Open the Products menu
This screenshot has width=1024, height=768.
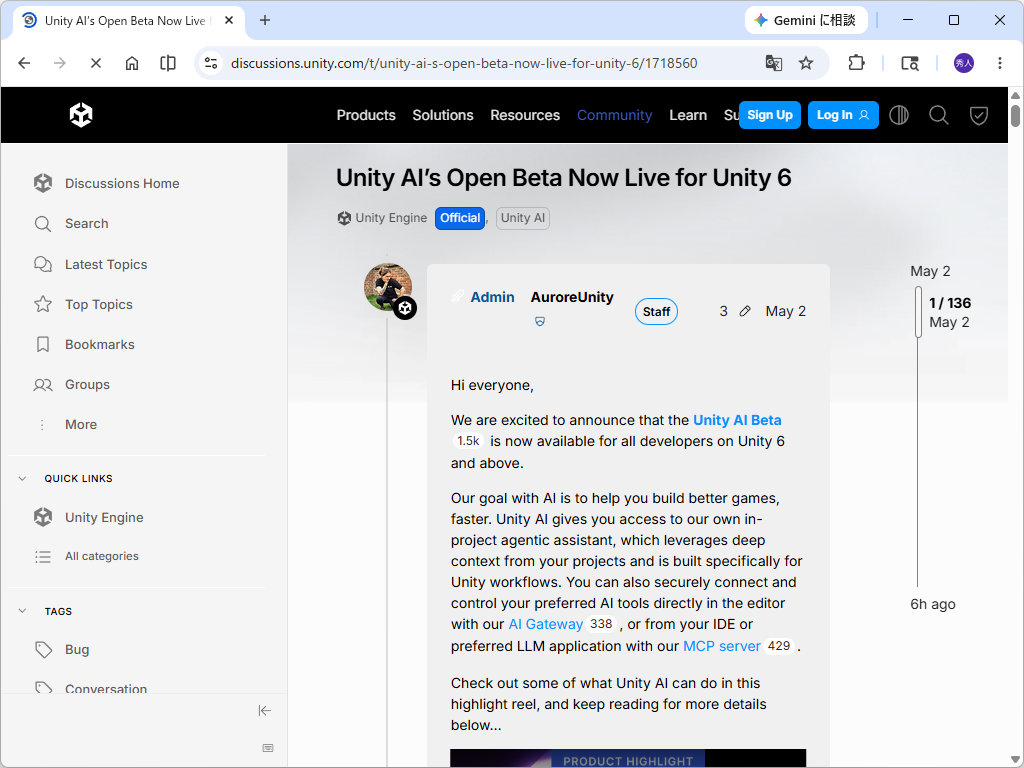[366, 115]
